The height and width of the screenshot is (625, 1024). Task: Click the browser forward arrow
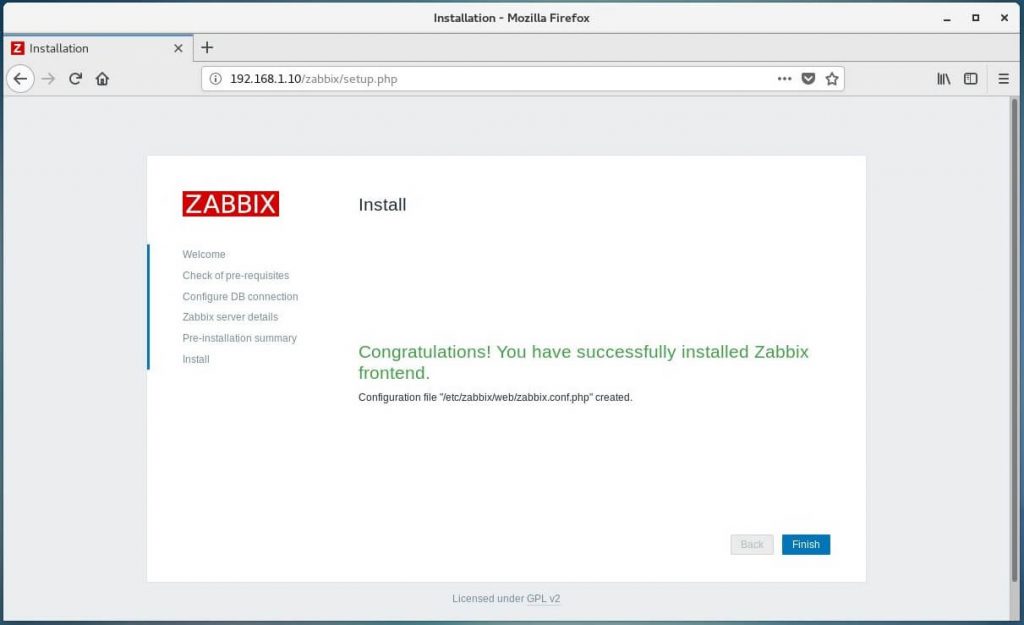pyautogui.click(x=48, y=79)
